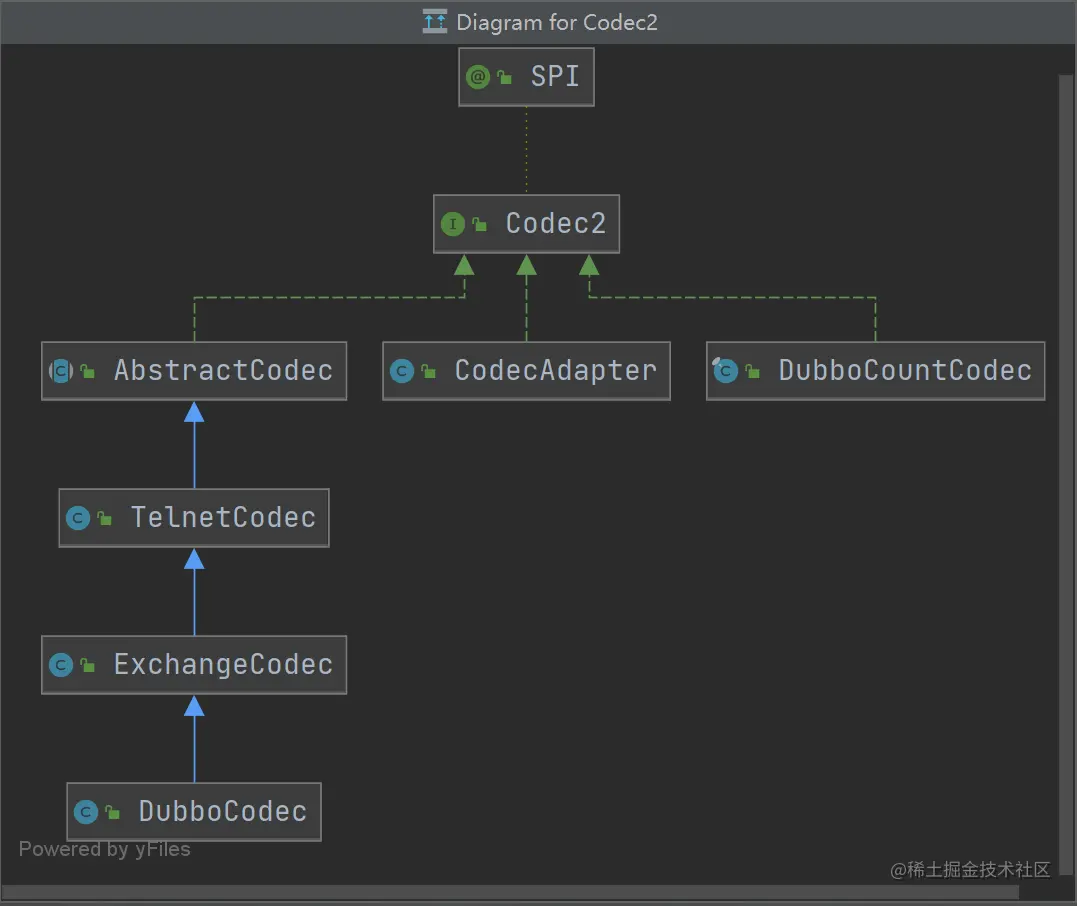Click the AbstractCodec abstract class icon
The width and height of the screenshot is (1077, 906).
[x=61, y=371]
